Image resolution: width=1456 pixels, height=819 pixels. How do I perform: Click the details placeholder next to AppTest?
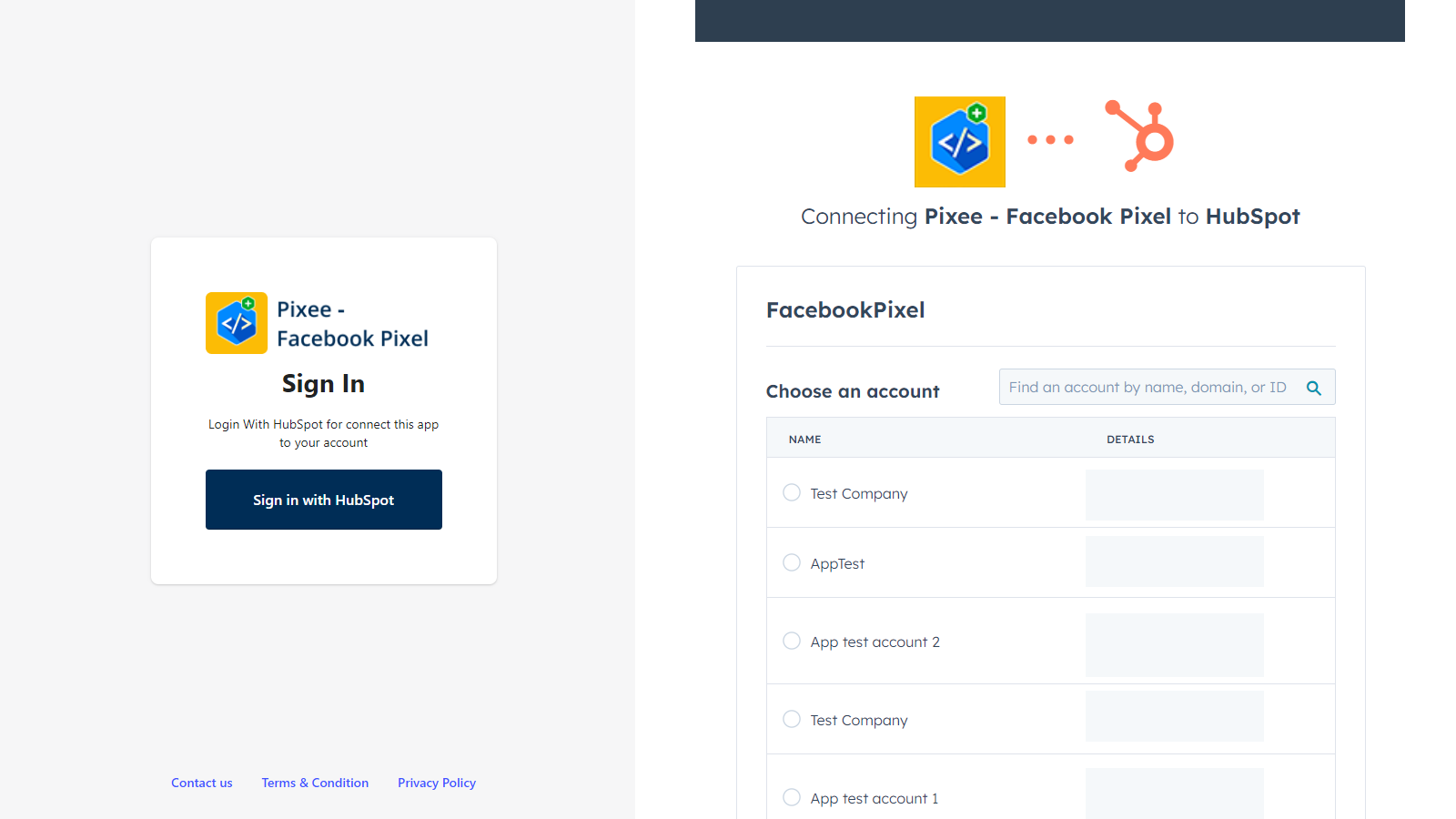pos(1174,561)
